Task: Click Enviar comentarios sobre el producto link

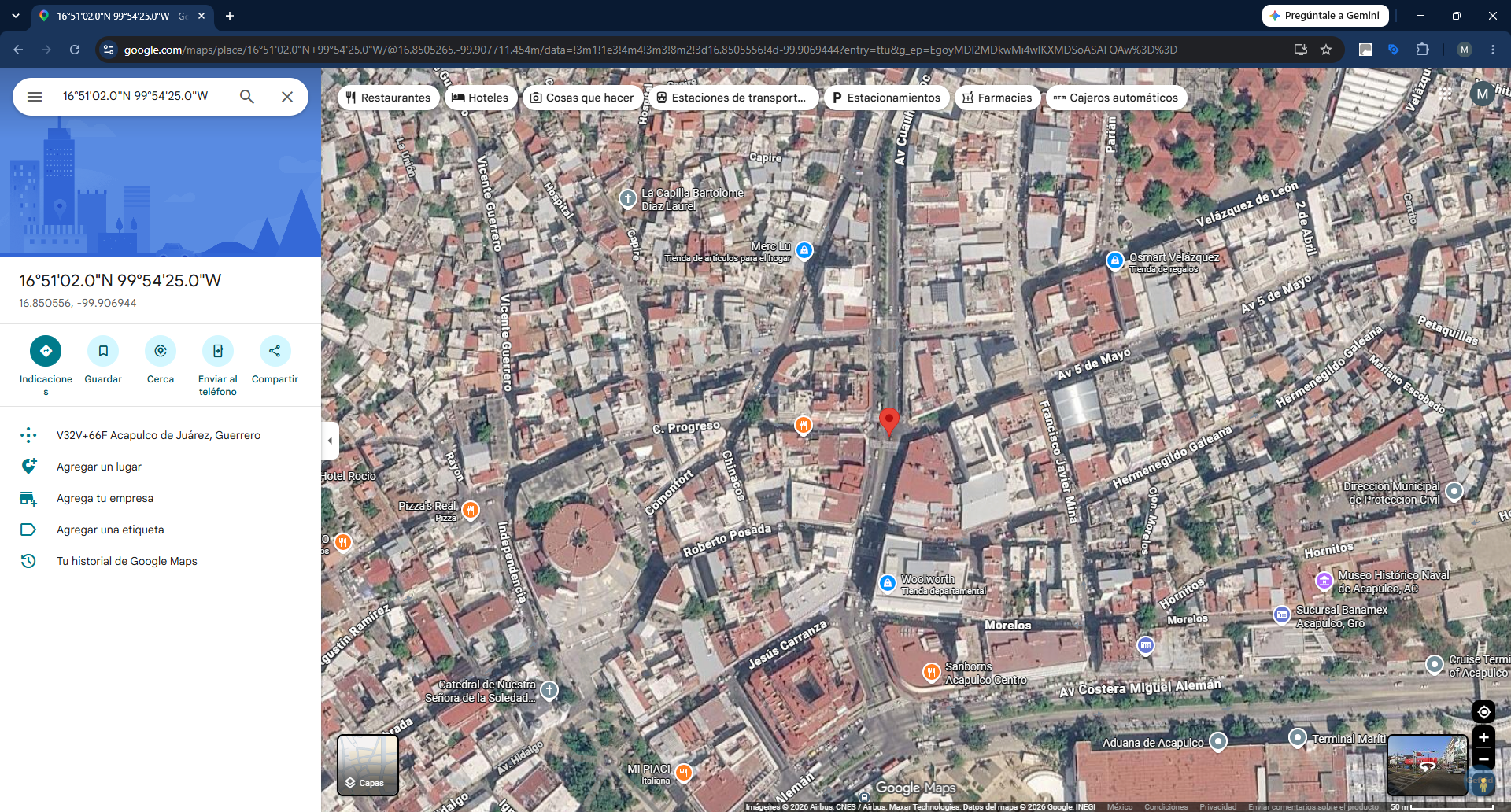Action: [1313, 806]
